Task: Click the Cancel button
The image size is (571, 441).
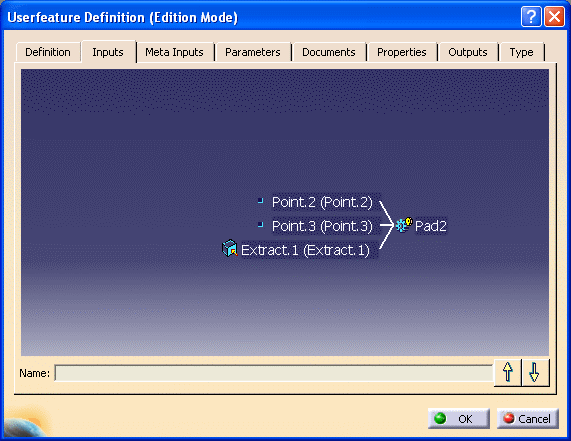Action: pyautogui.click(x=528, y=418)
